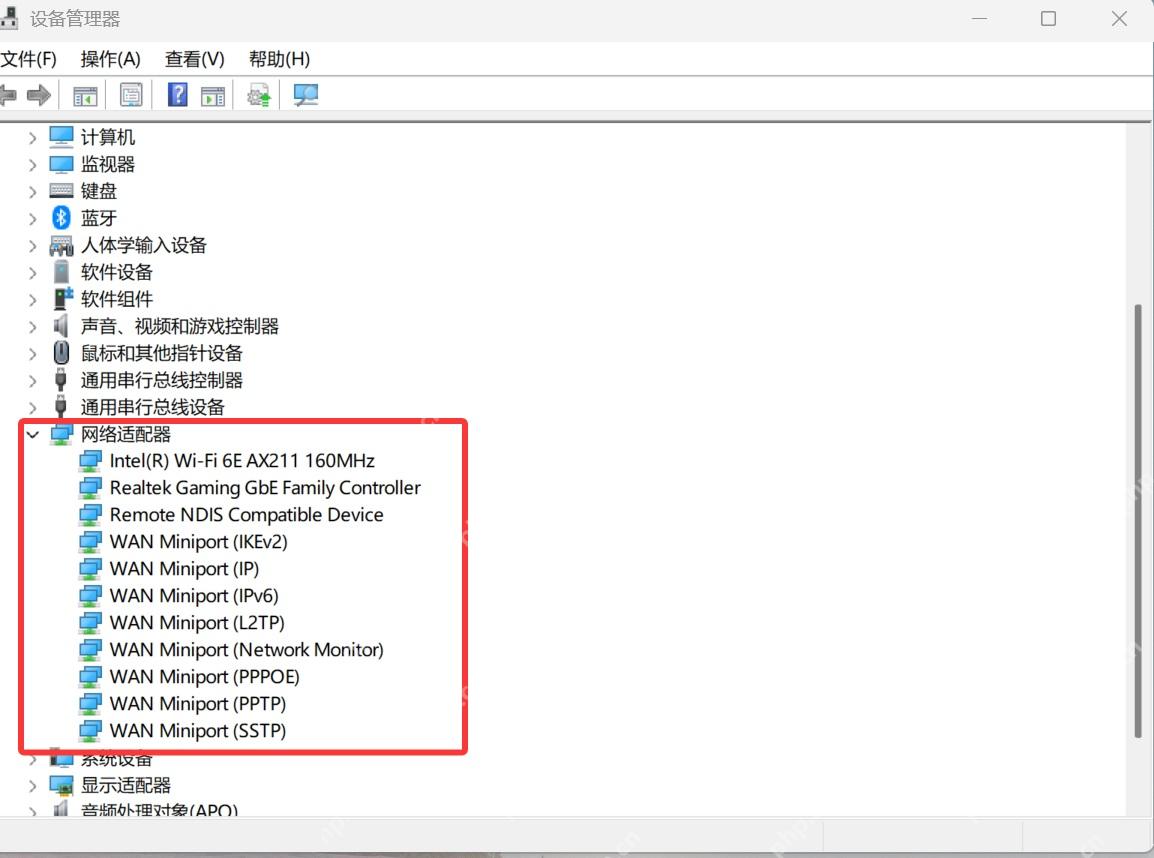This screenshot has height=858, width=1154.
Task: Select WAN Miniport (SSTP)
Action: (198, 731)
